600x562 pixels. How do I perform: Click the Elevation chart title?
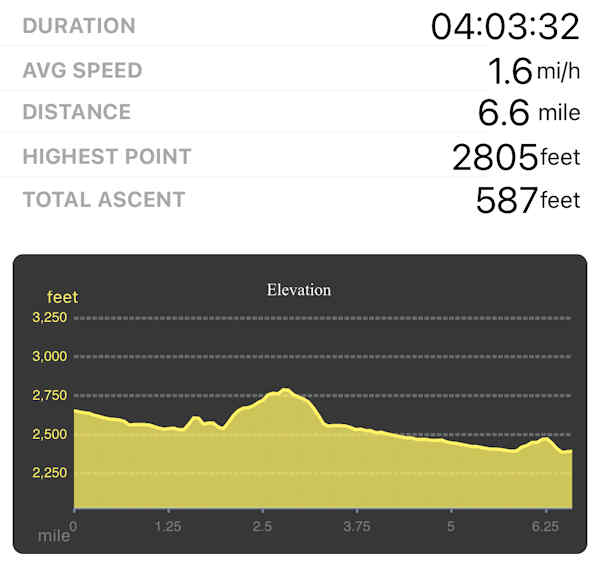click(299, 290)
